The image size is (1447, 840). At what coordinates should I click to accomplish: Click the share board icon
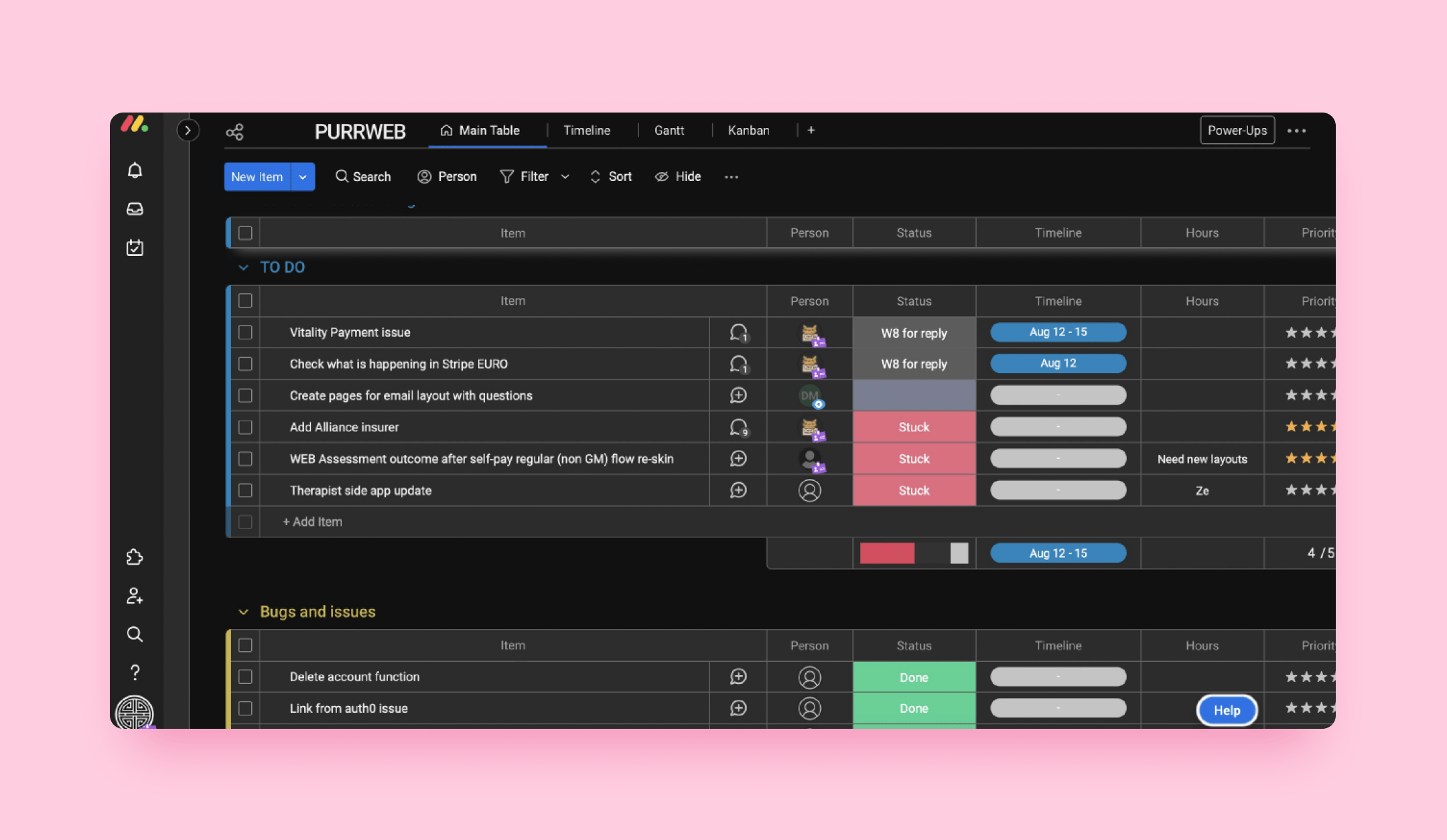[234, 132]
